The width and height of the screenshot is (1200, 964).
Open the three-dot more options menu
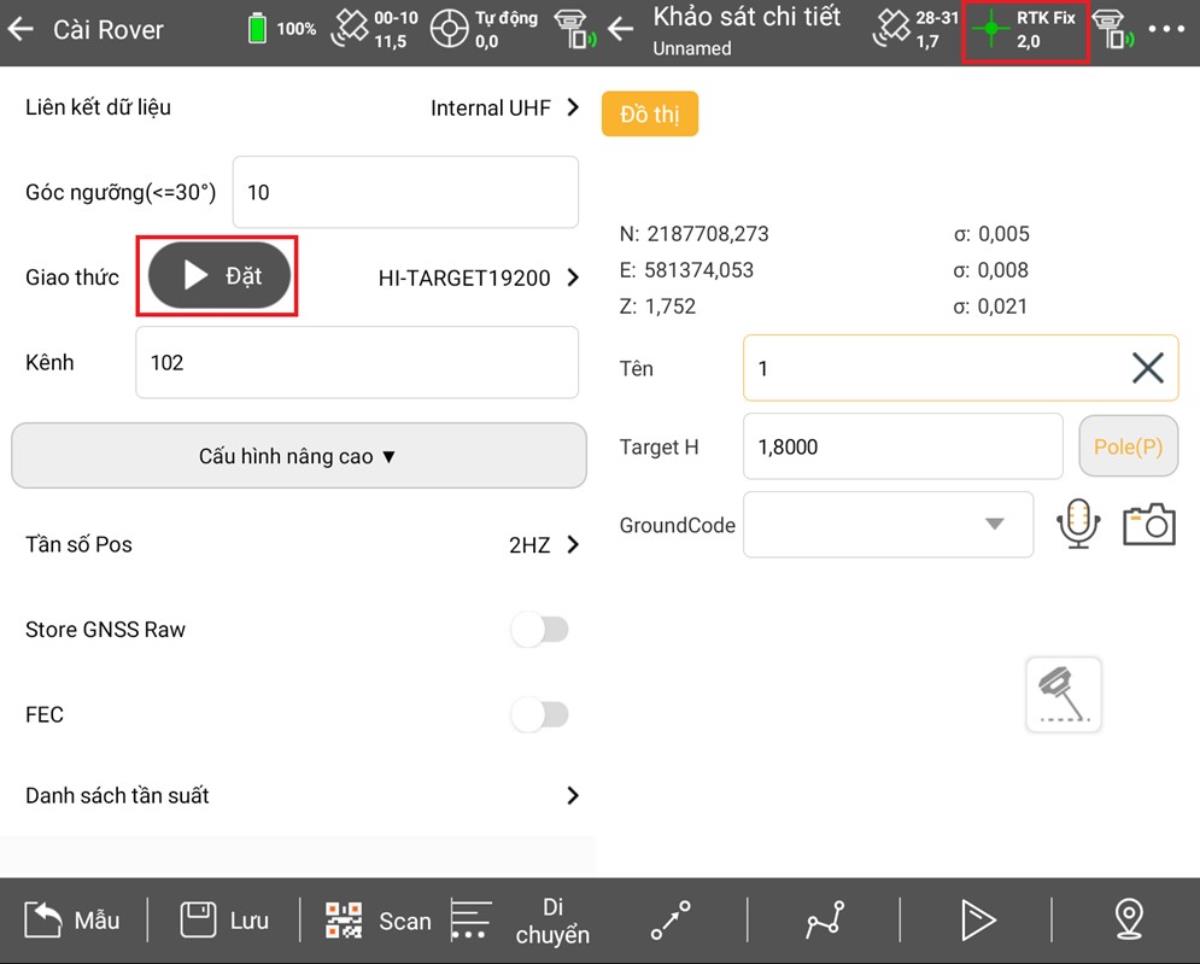coord(1166,30)
